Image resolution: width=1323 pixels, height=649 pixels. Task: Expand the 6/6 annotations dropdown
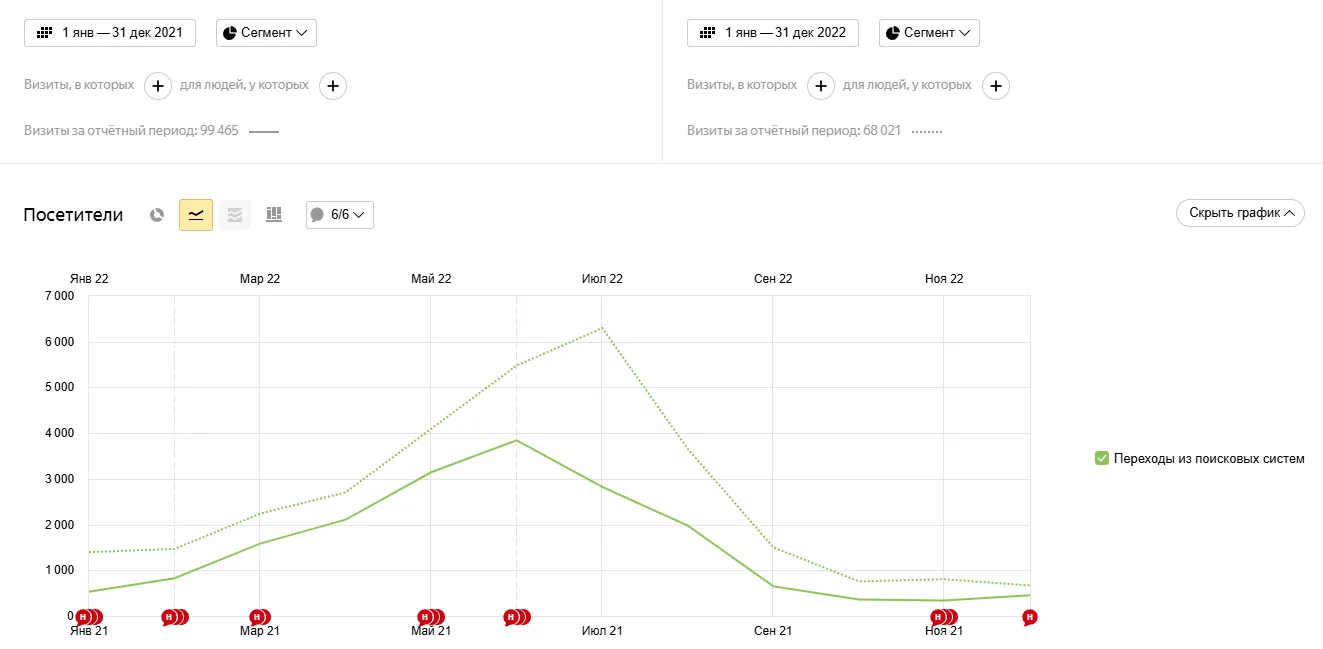tap(340, 215)
